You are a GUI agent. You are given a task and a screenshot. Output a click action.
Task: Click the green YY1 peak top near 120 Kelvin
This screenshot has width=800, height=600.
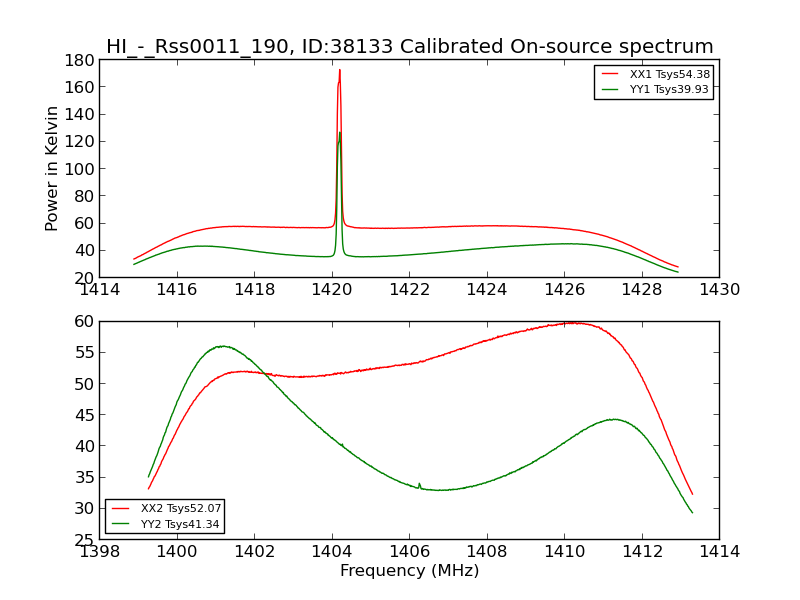pos(340,134)
